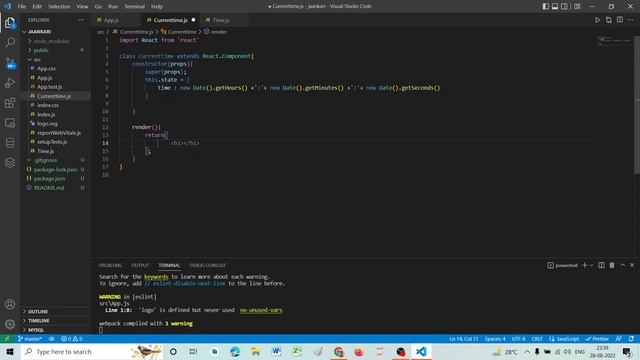Viewport: 640px width, 360px height.
Task: Open Explorer more actions ellipsis
Action: click(x=81, y=20)
